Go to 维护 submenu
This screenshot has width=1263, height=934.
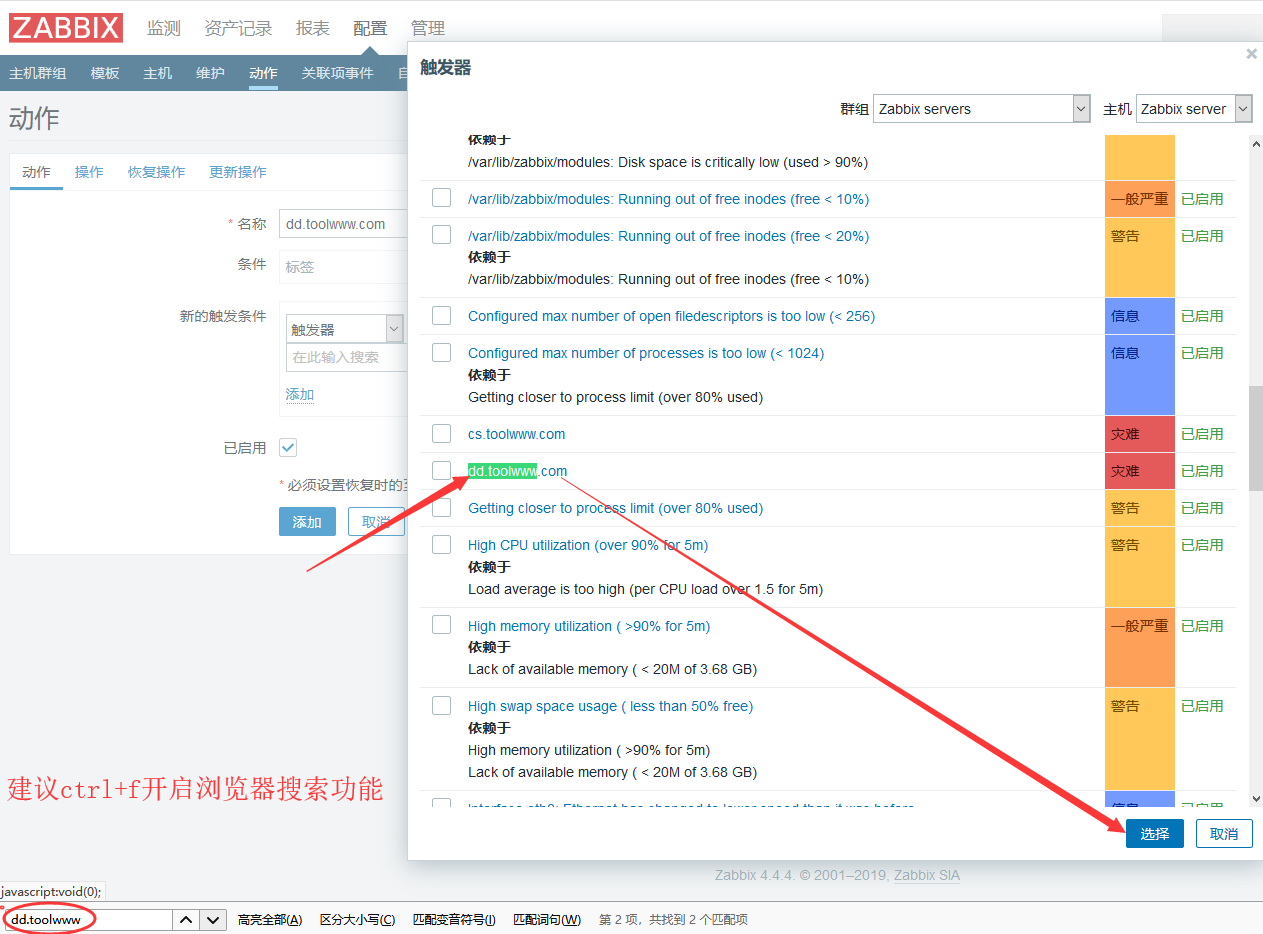pyautogui.click(x=210, y=73)
